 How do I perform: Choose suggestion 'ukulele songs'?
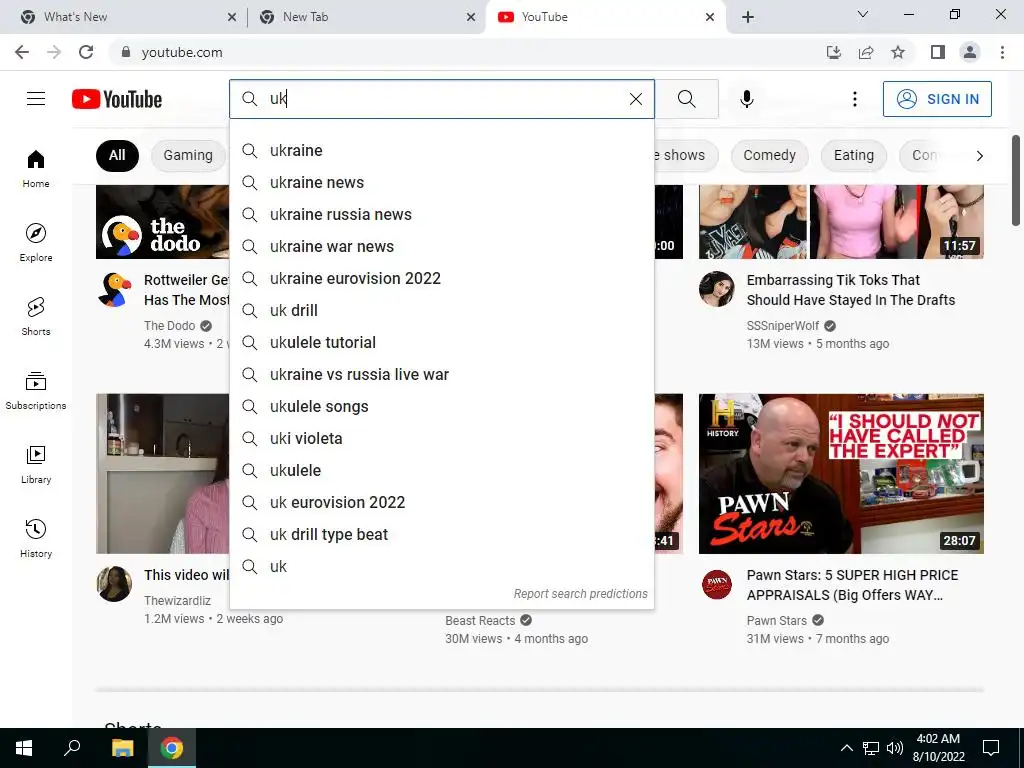[x=442, y=406]
